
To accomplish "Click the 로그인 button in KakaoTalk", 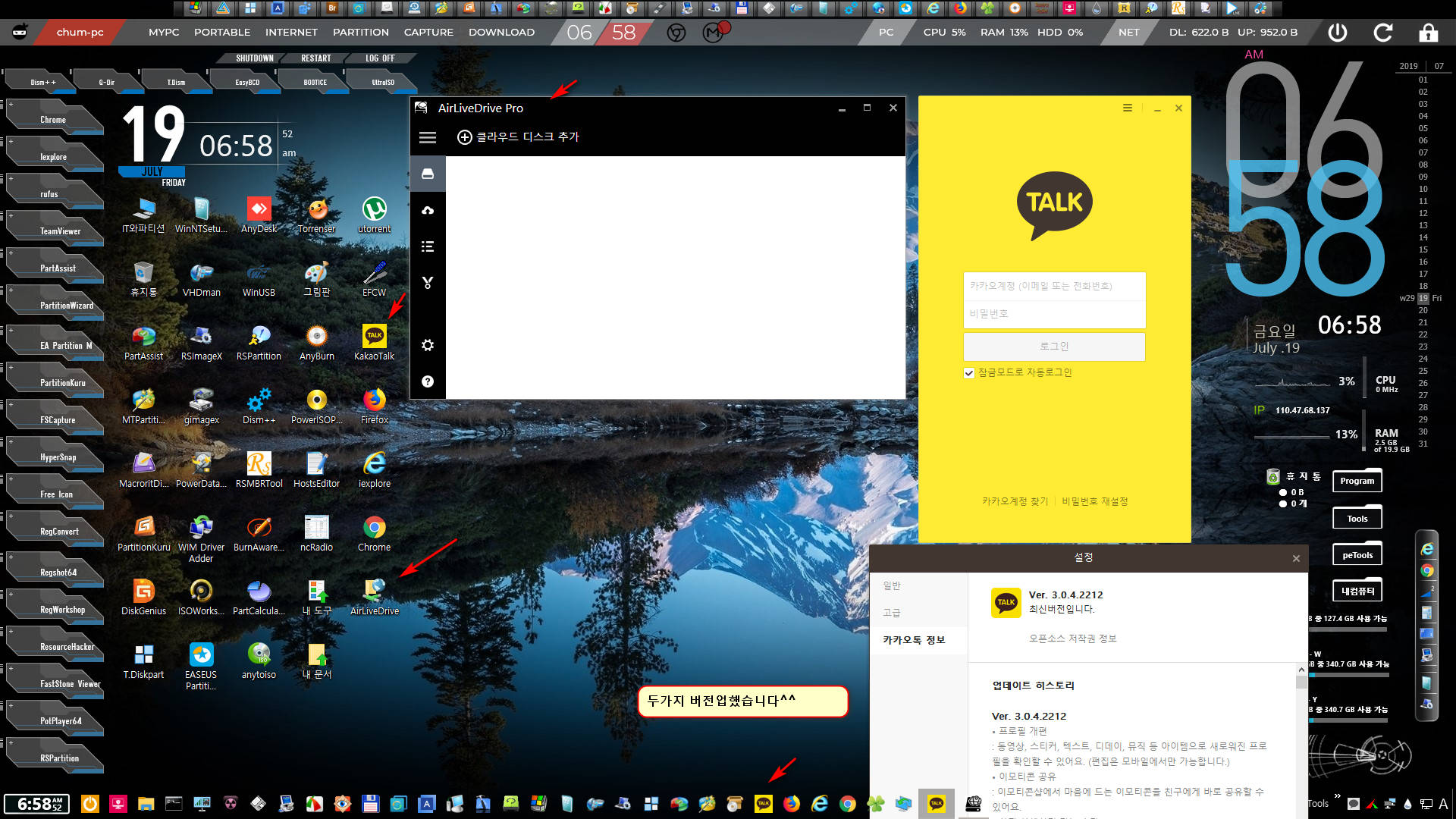I will pyautogui.click(x=1054, y=347).
